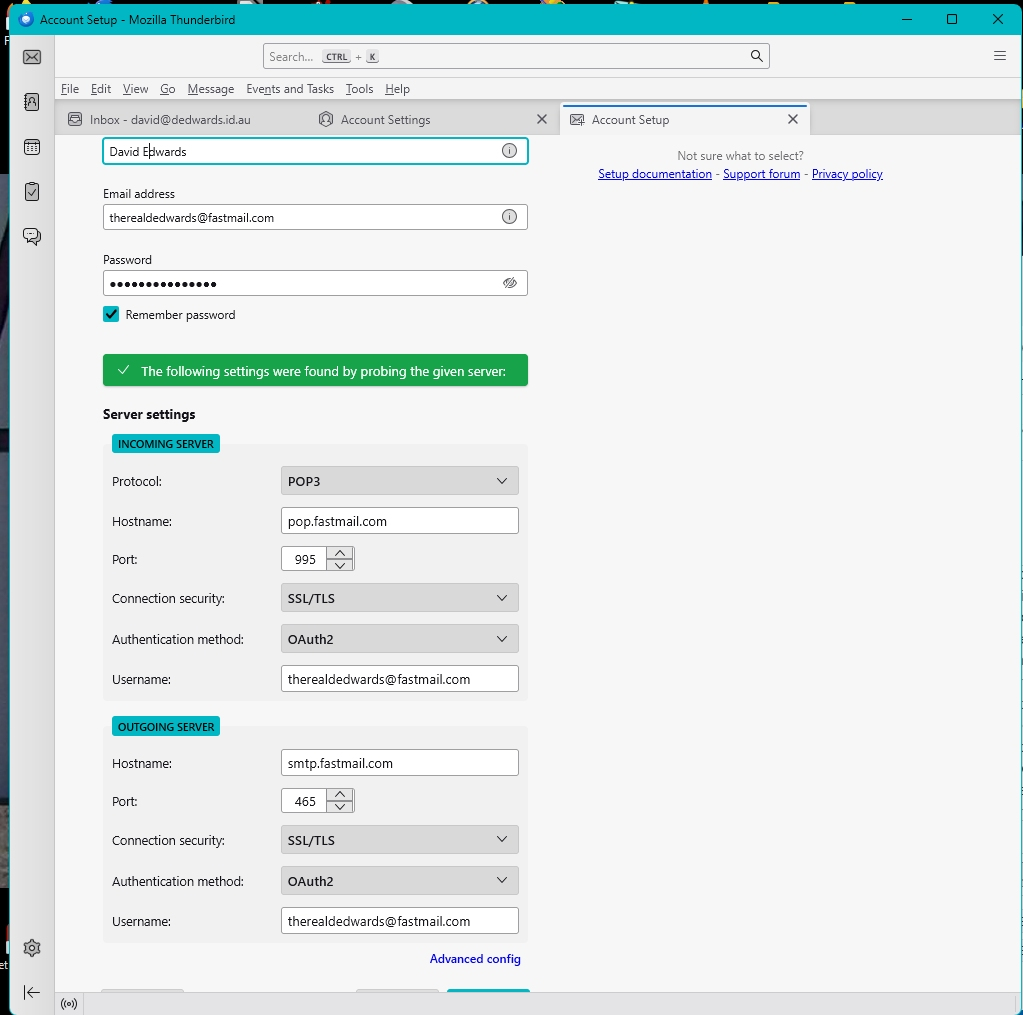This screenshot has height=1015, width=1023.
Task: Click the OUTGOING SERVER label
Action: coord(166,727)
